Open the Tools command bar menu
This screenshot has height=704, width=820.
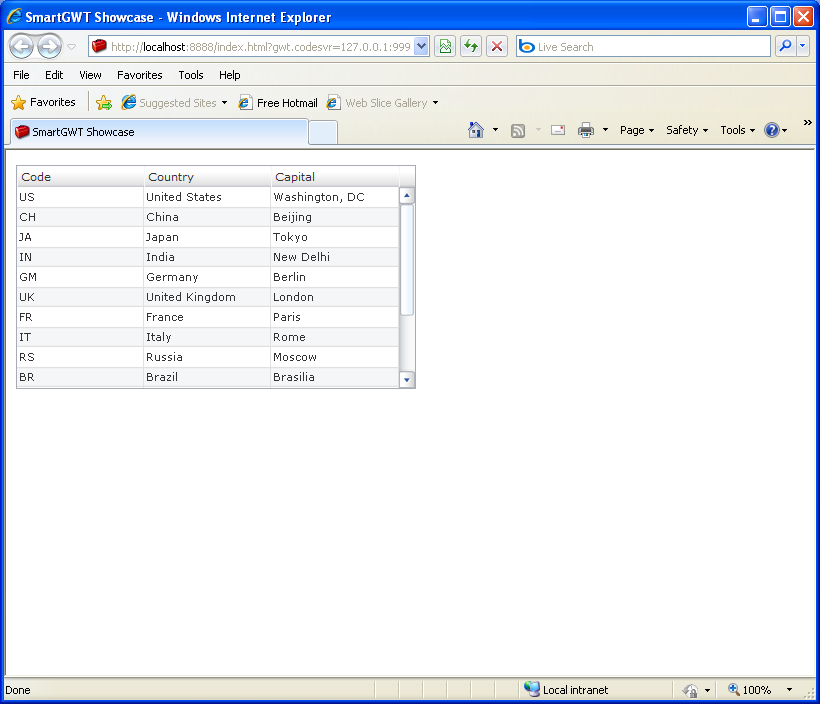point(737,130)
